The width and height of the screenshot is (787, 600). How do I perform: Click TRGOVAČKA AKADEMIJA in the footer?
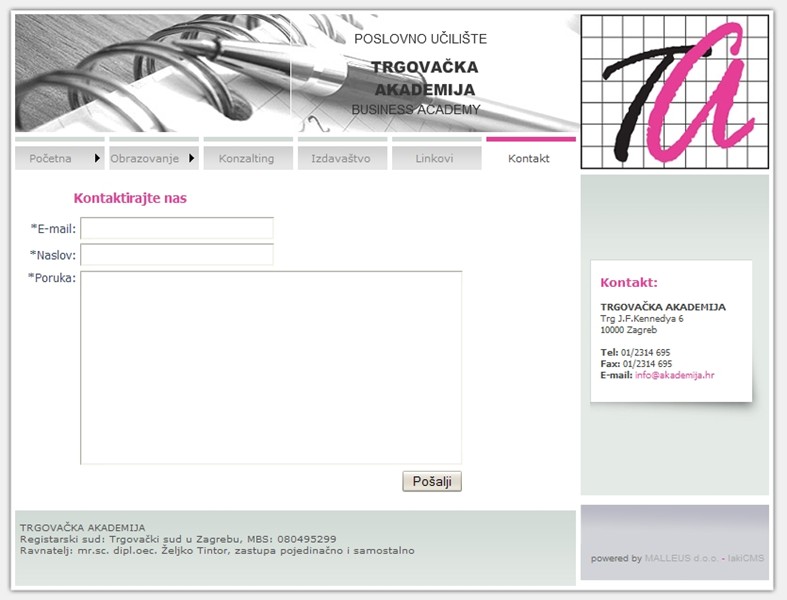(82, 527)
